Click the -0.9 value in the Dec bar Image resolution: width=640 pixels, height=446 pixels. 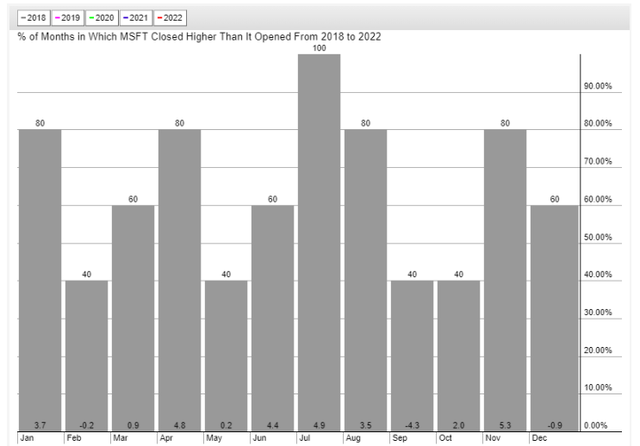click(x=554, y=425)
